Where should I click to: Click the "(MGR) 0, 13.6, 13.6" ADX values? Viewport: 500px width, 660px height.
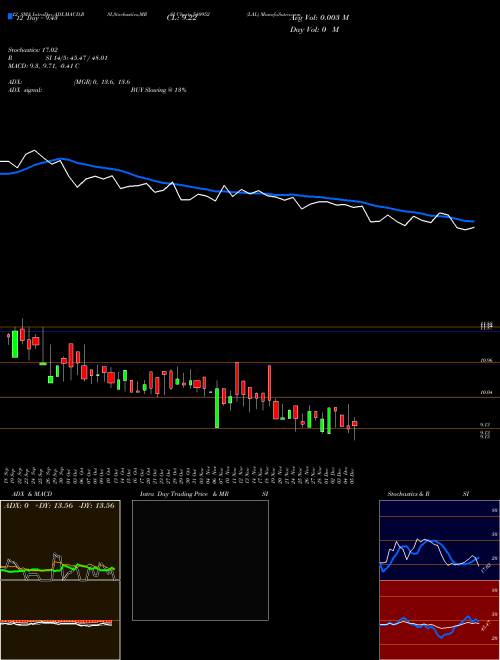(102, 82)
